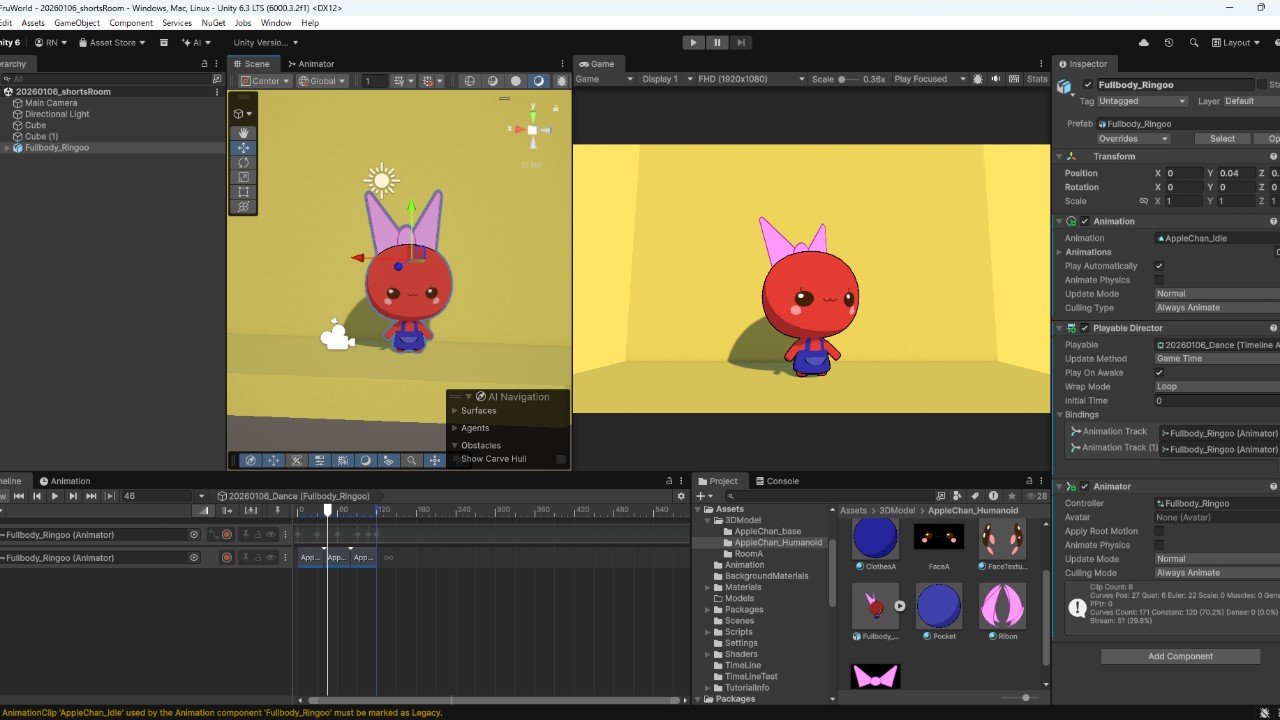This screenshot has height=720, width=1280.
Task: Open the Window menu
Action: (276, 23)
